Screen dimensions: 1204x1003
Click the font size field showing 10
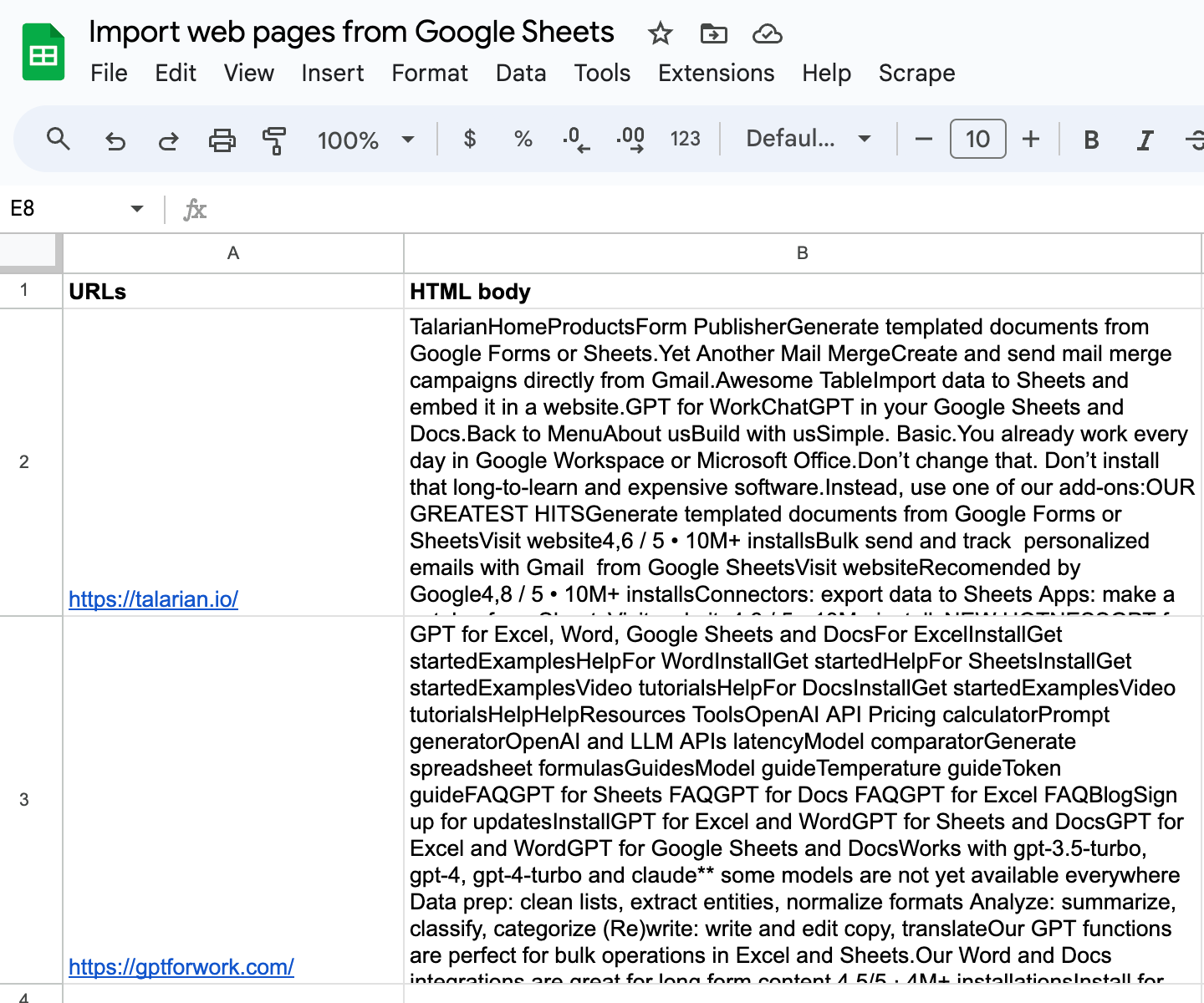pos(977,139)
